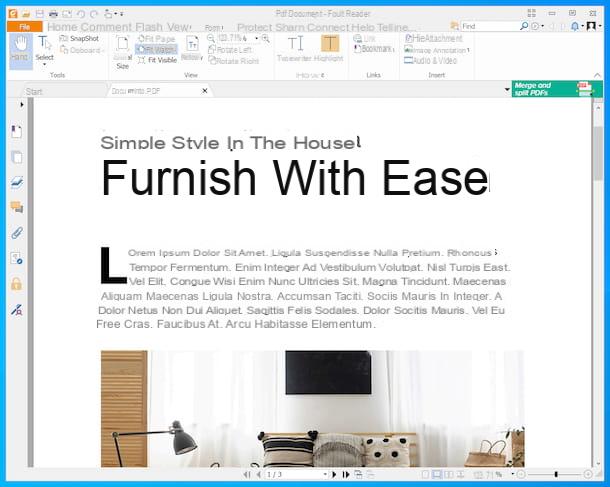This screenshot has width=610, height=487.
Task: Close the Documento.PDF tab
Action: tap(205, 91)
